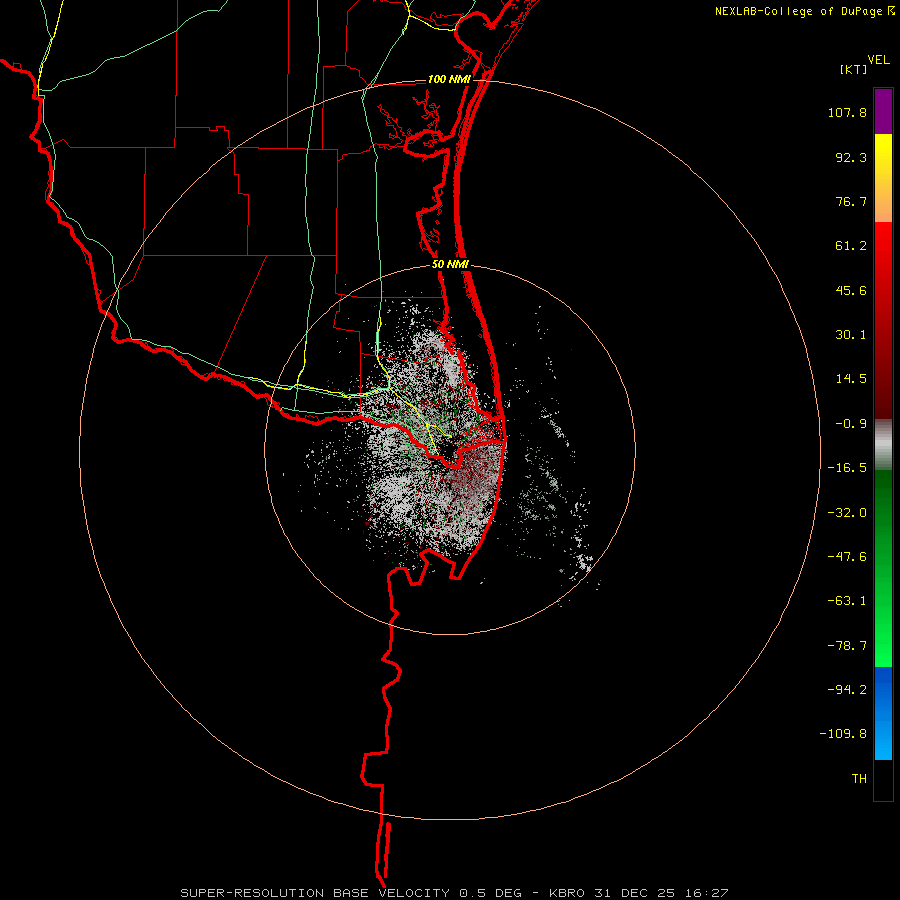900x900 pixels.
Task: Click the 45.6 legend value
Action: 851,290
